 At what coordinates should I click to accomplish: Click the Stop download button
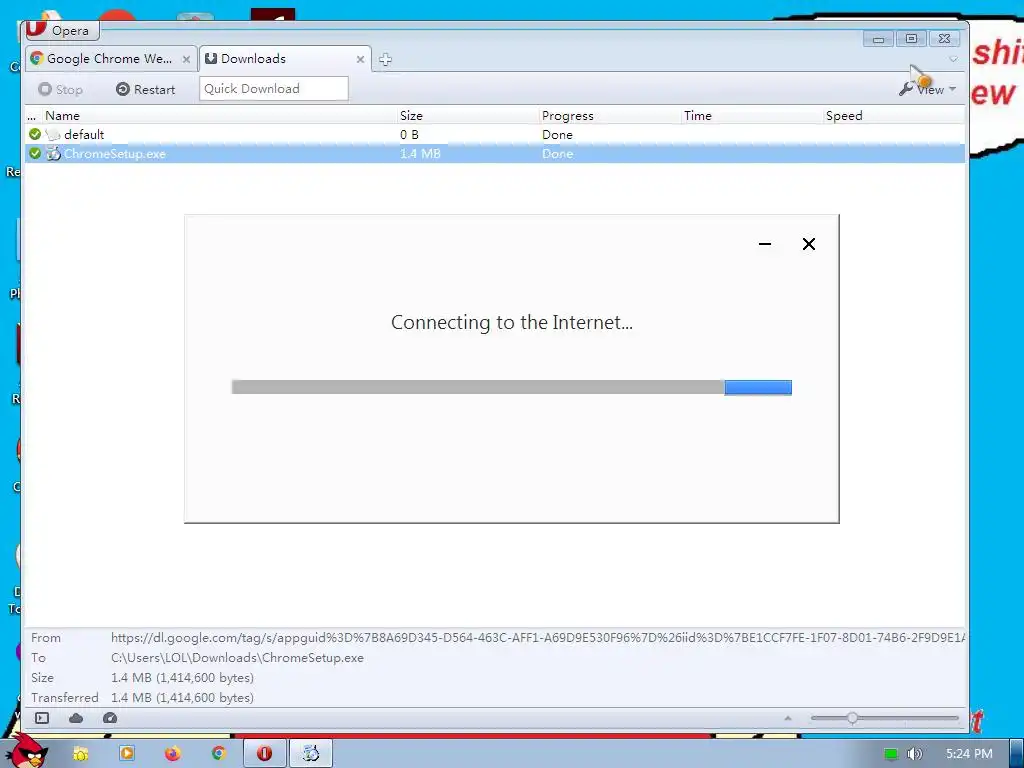click(60, 89)
